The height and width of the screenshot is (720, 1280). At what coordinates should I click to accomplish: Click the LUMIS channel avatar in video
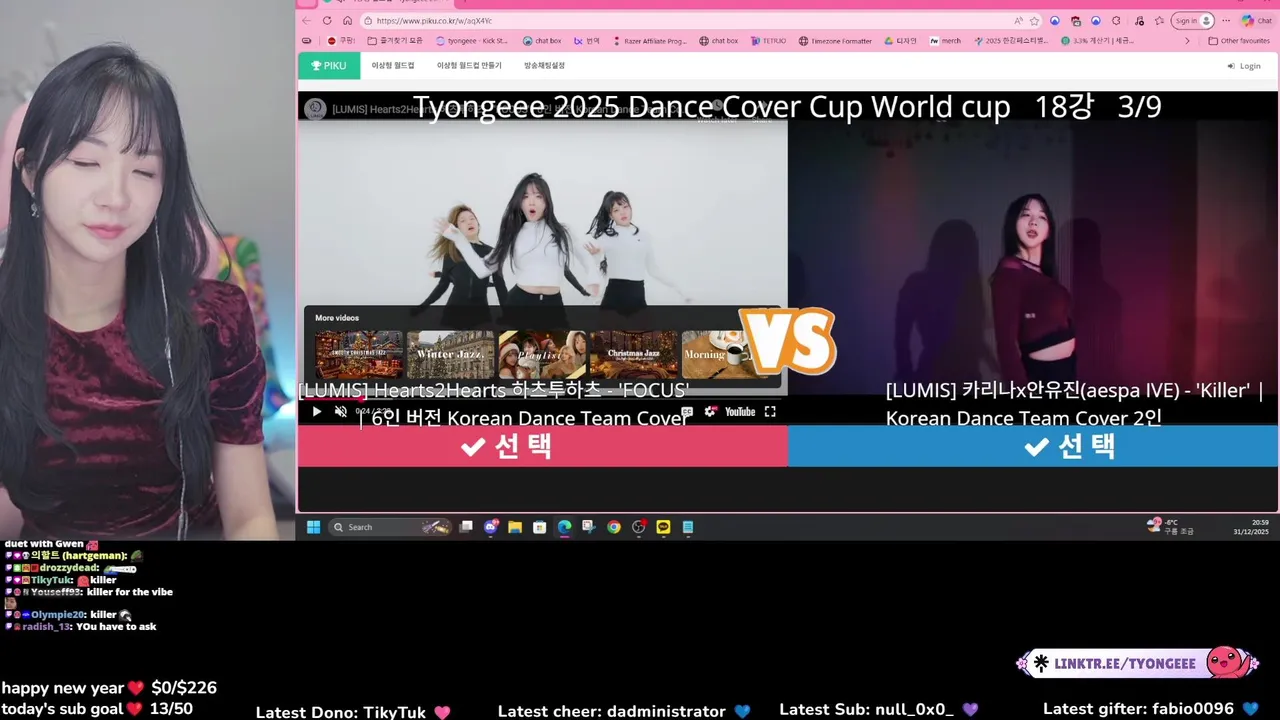(x=315, y=109)
